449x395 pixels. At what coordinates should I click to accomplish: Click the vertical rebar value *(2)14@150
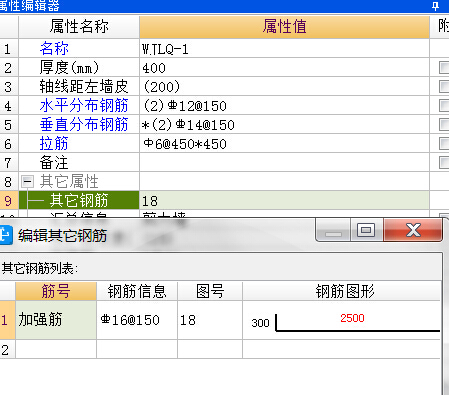[x=284, y=125]
